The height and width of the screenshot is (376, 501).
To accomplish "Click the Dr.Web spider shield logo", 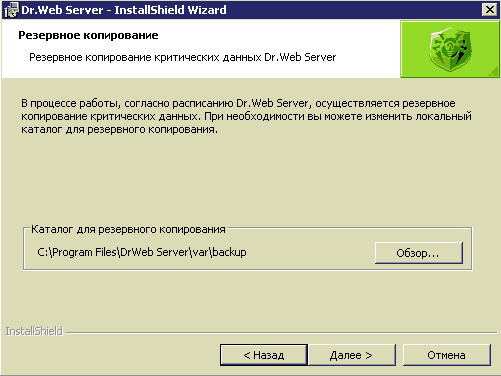I will coord(450,49).
